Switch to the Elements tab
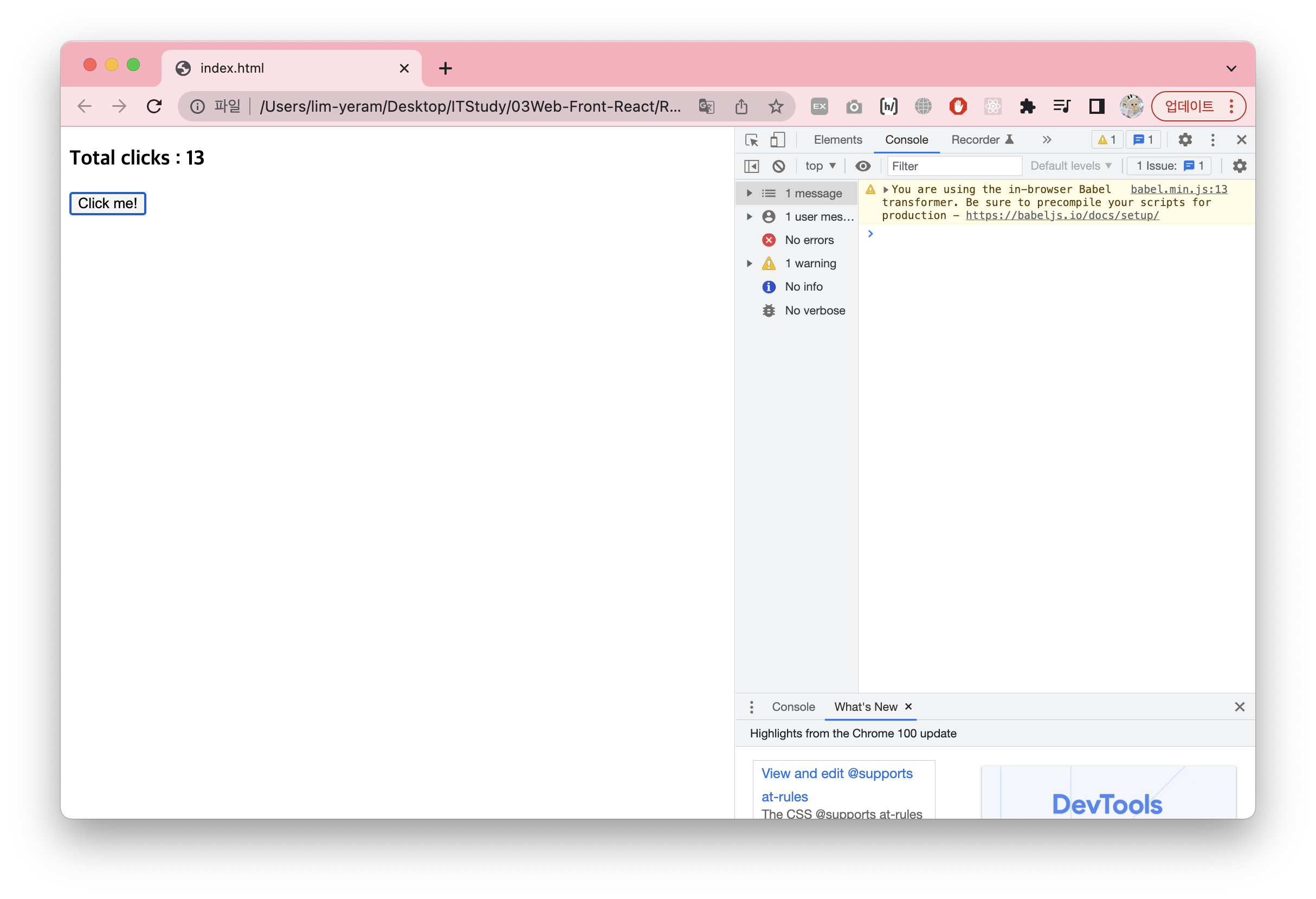Viewport: 1316px width, 899px height. [837, 140]
